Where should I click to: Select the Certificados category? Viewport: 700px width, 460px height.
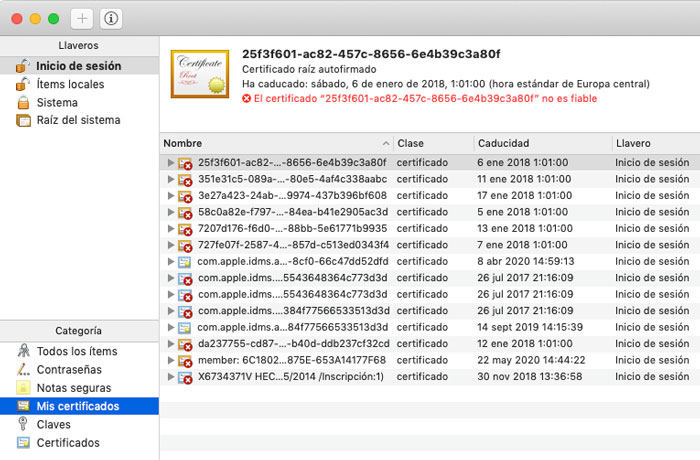point(68,442)
